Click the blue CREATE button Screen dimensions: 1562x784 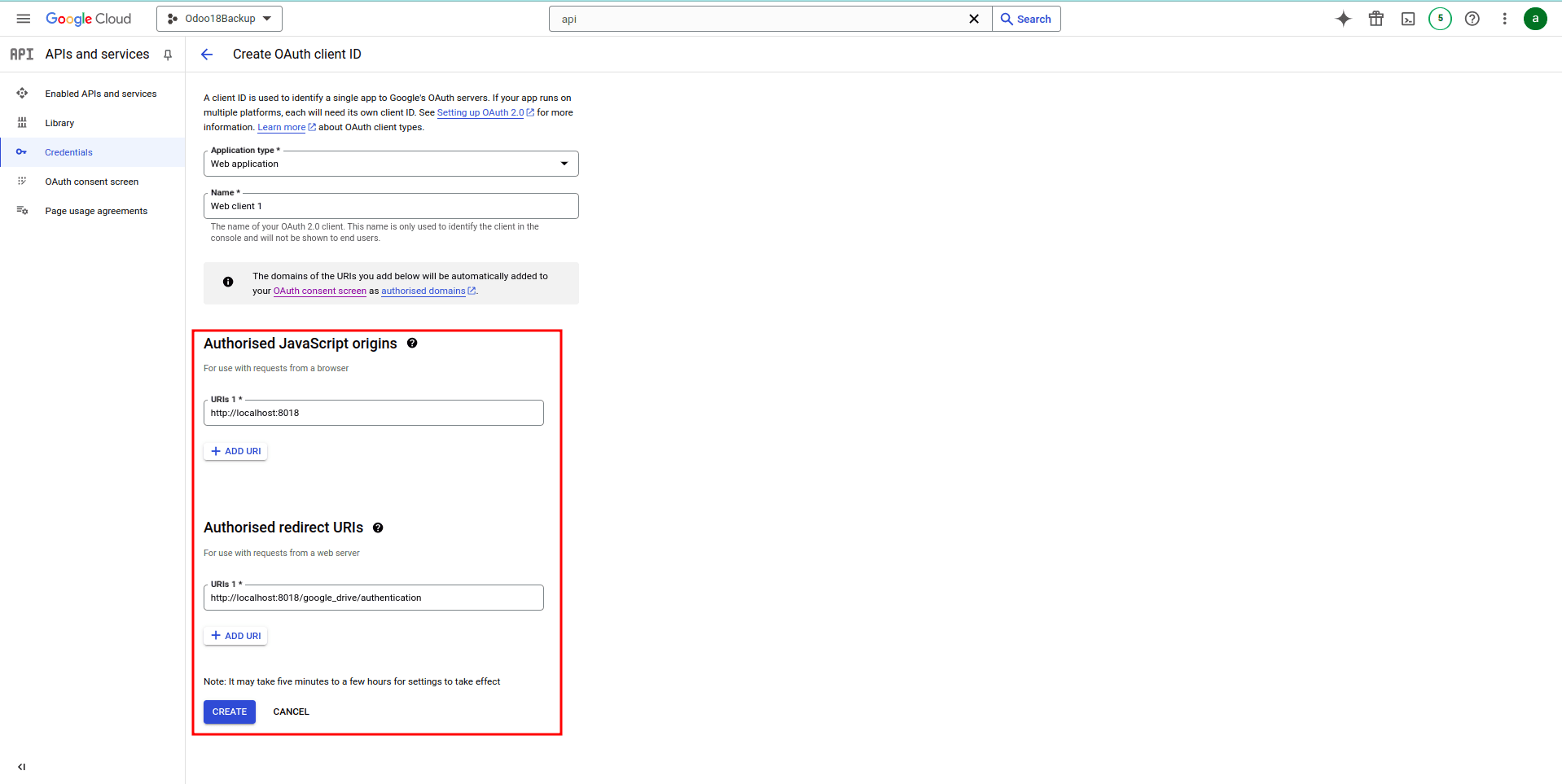(229, 712)
